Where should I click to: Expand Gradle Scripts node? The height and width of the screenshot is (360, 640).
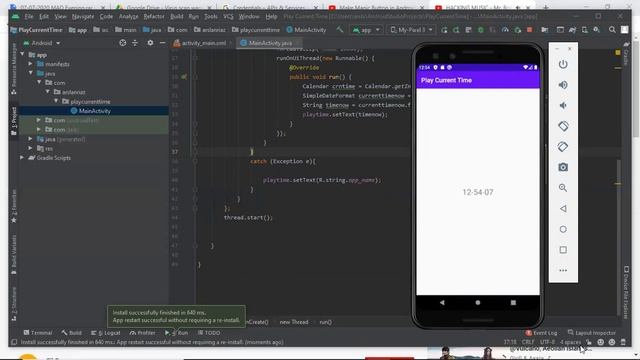coord(22,158)
